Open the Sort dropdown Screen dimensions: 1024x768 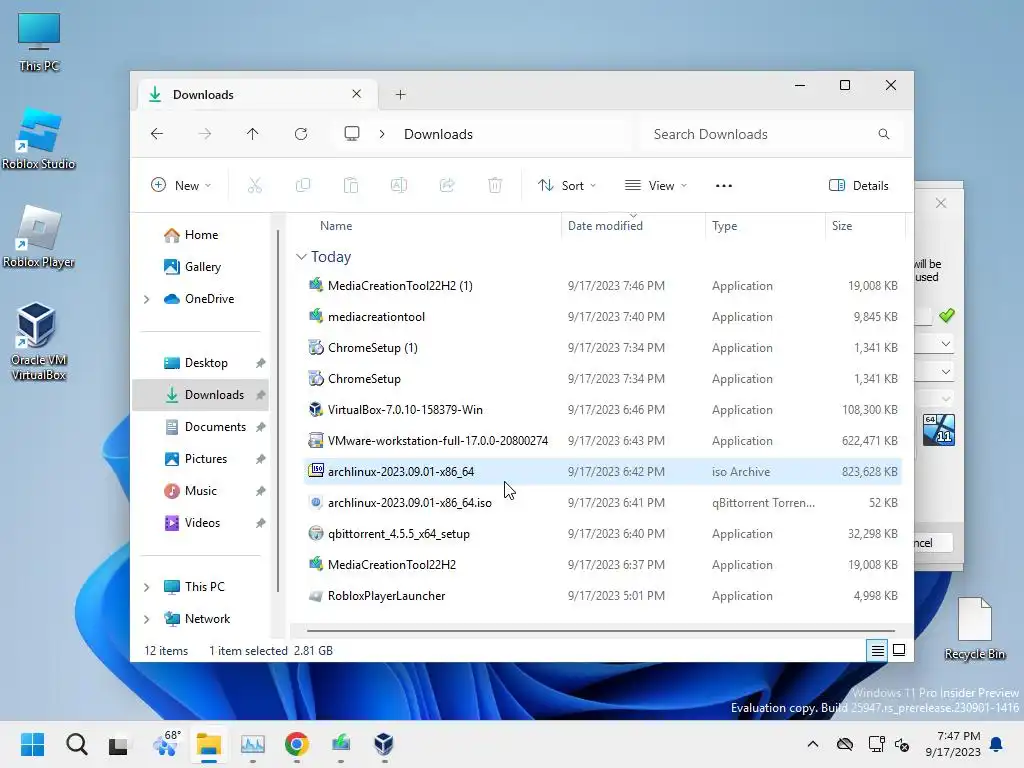tap(566, 185)
